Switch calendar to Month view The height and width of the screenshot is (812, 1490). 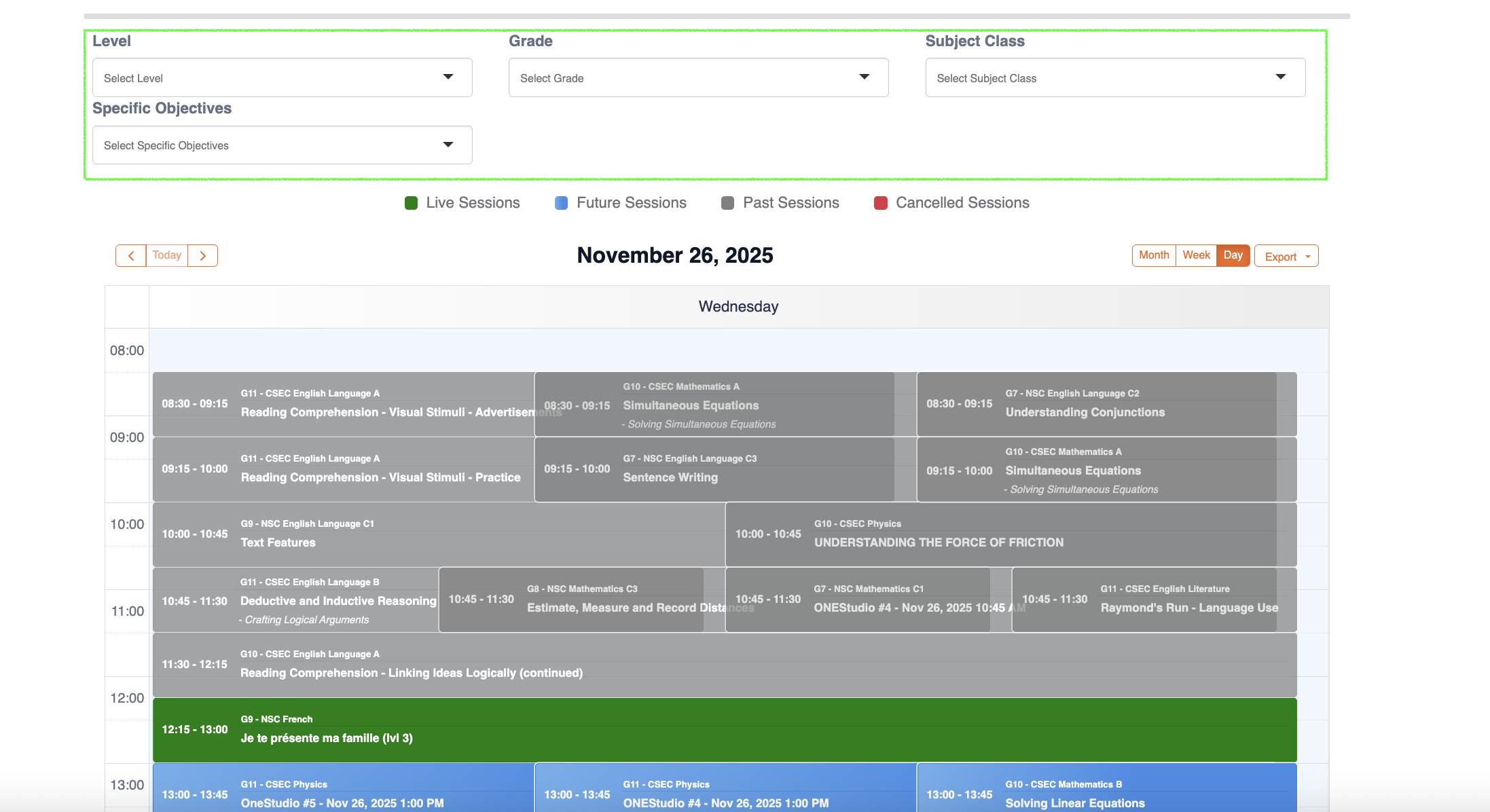point(1153,255)
